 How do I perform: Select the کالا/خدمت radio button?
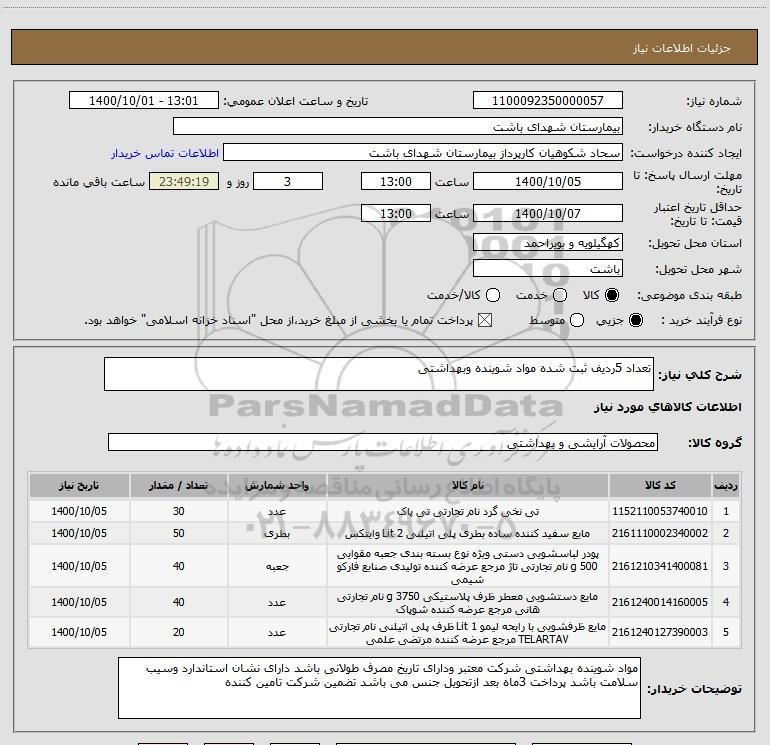(493, 295)
